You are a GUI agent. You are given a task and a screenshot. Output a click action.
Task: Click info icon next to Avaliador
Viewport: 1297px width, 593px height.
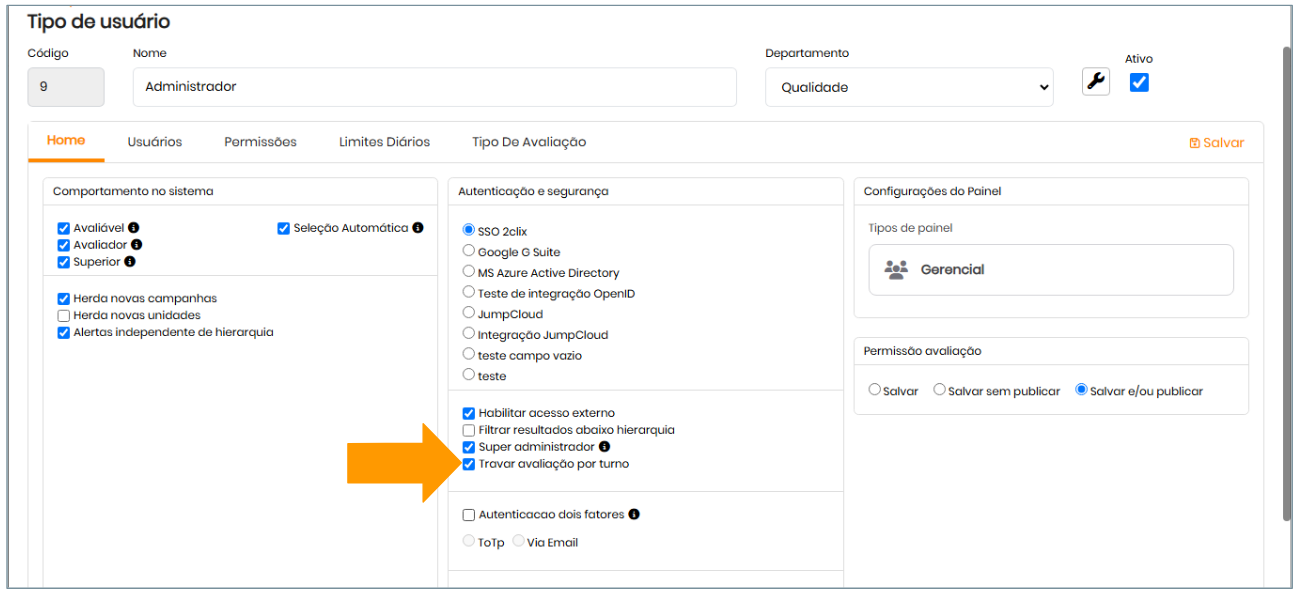(x=136, y=245)
